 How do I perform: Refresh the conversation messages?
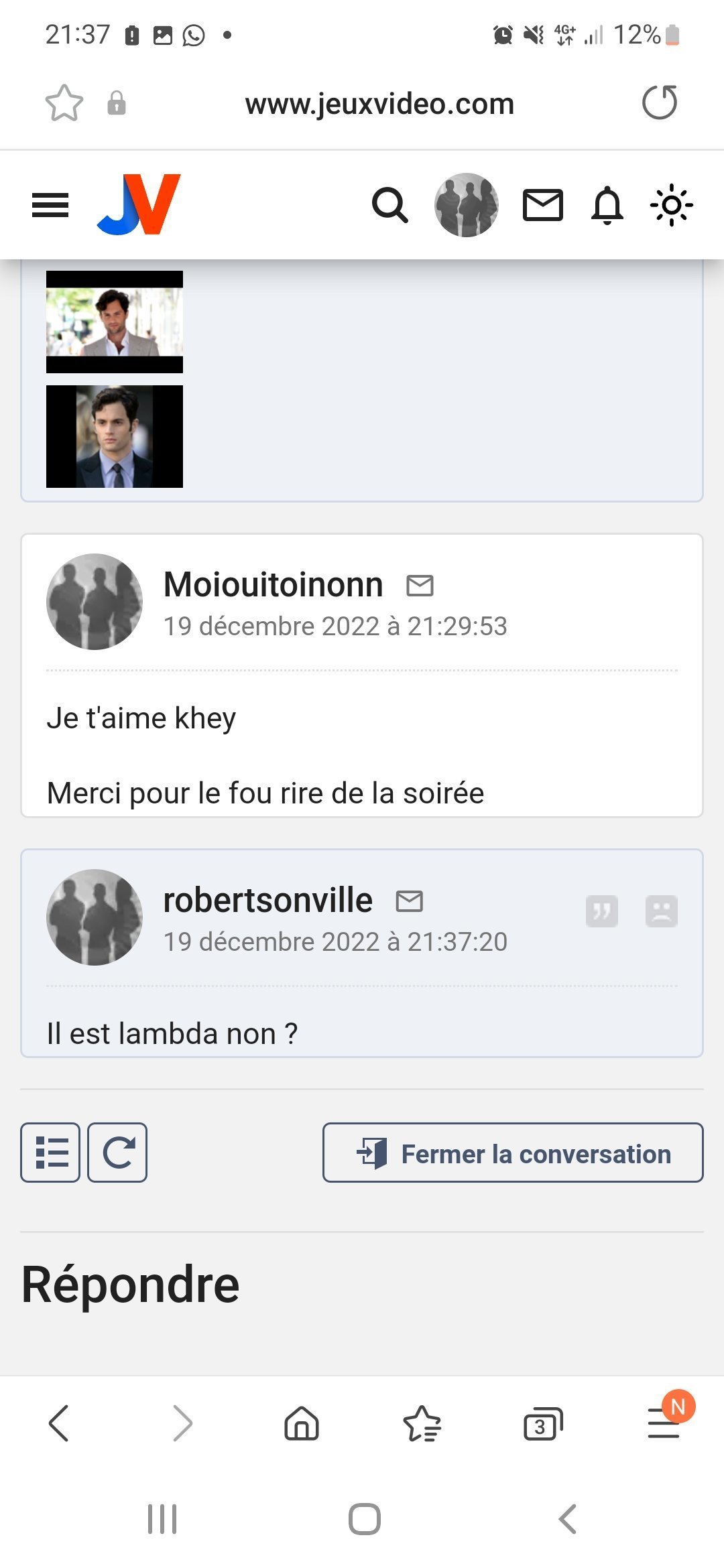coord(118,1153)
